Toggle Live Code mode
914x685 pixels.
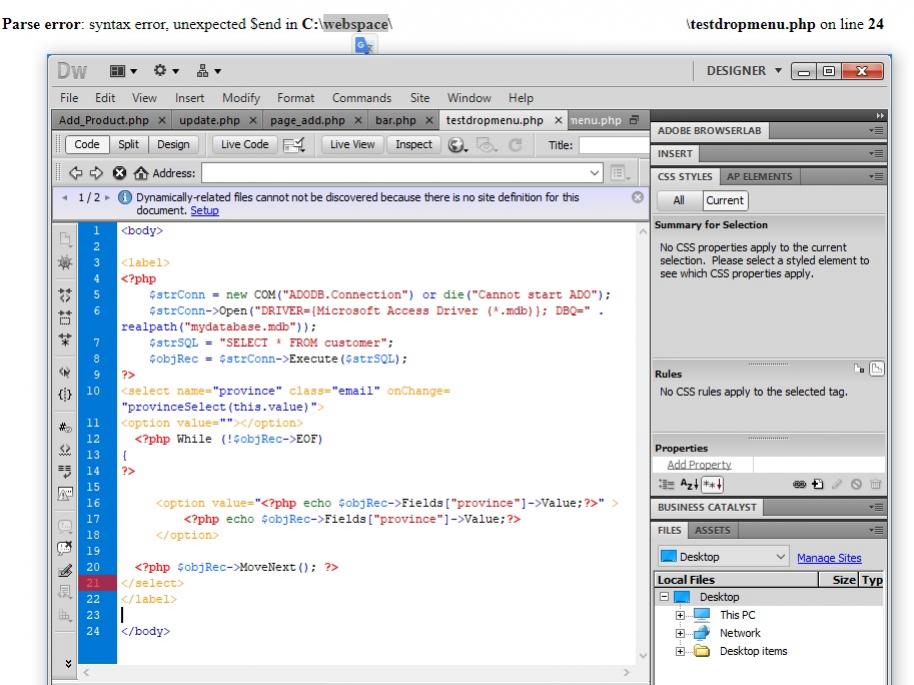click(244, 144)
